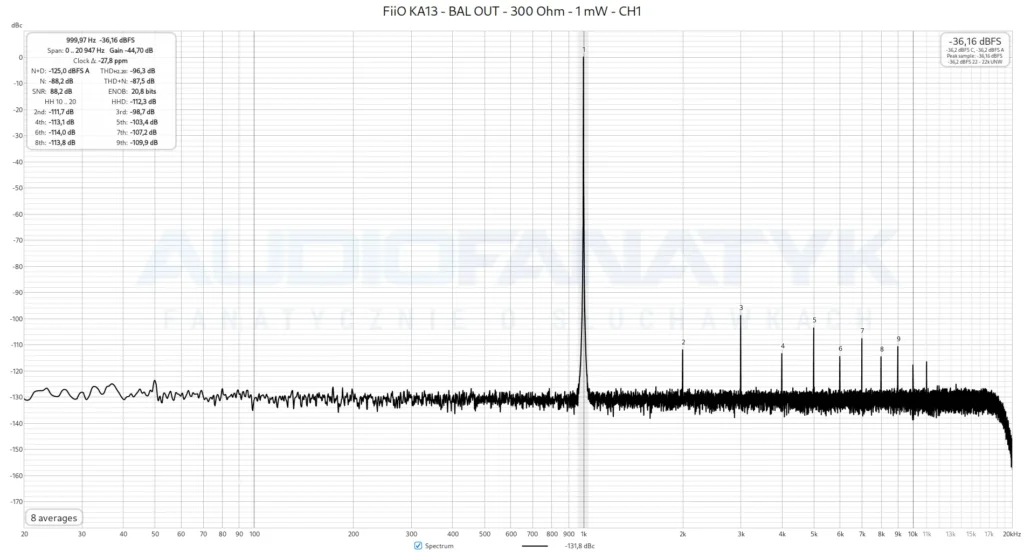This screenshot has width=1024, height=552.
Task: Click the '-130' level axis label
Action: (16, 397)
